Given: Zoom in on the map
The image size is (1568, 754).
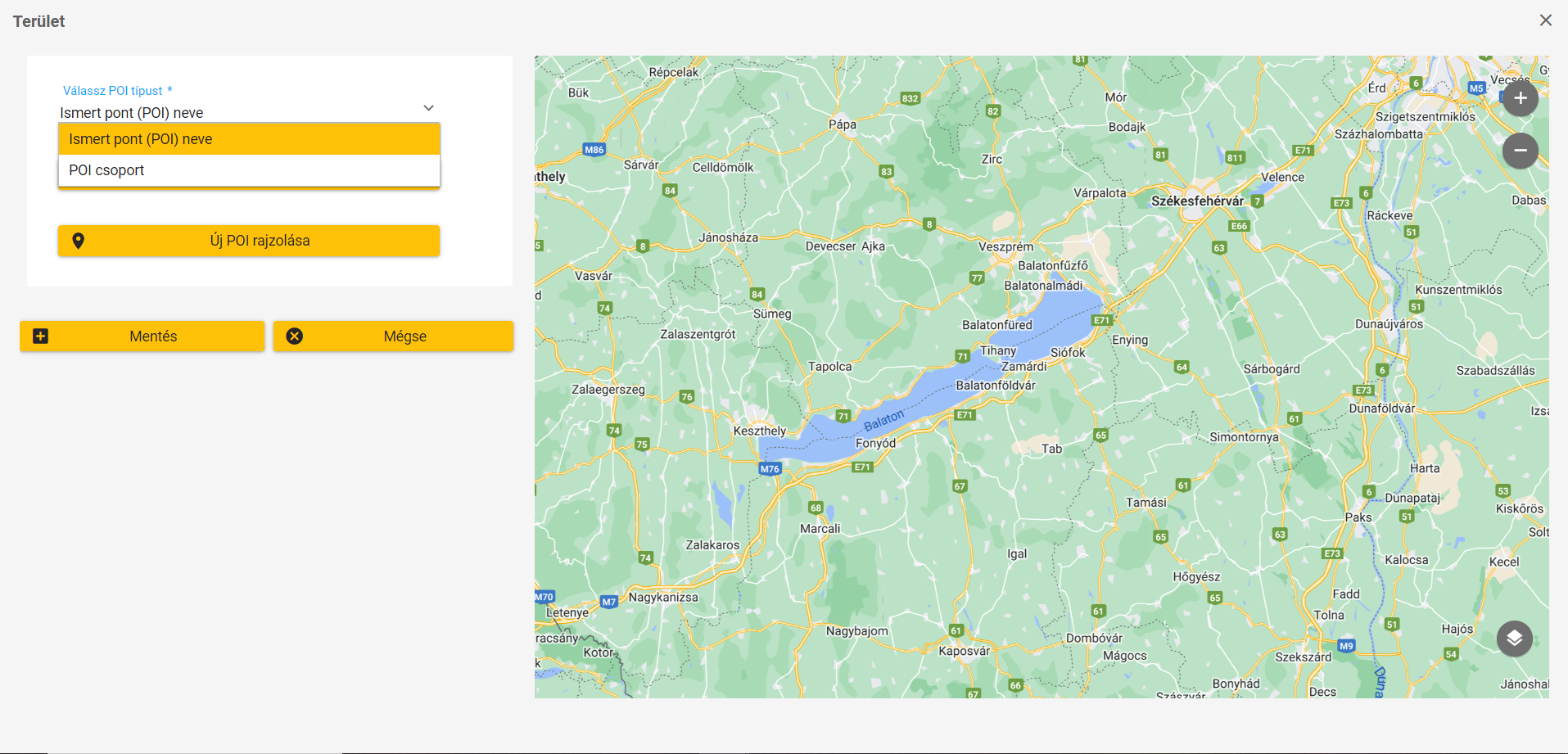Looking at the screenshot, I should tap(1520, 99).
